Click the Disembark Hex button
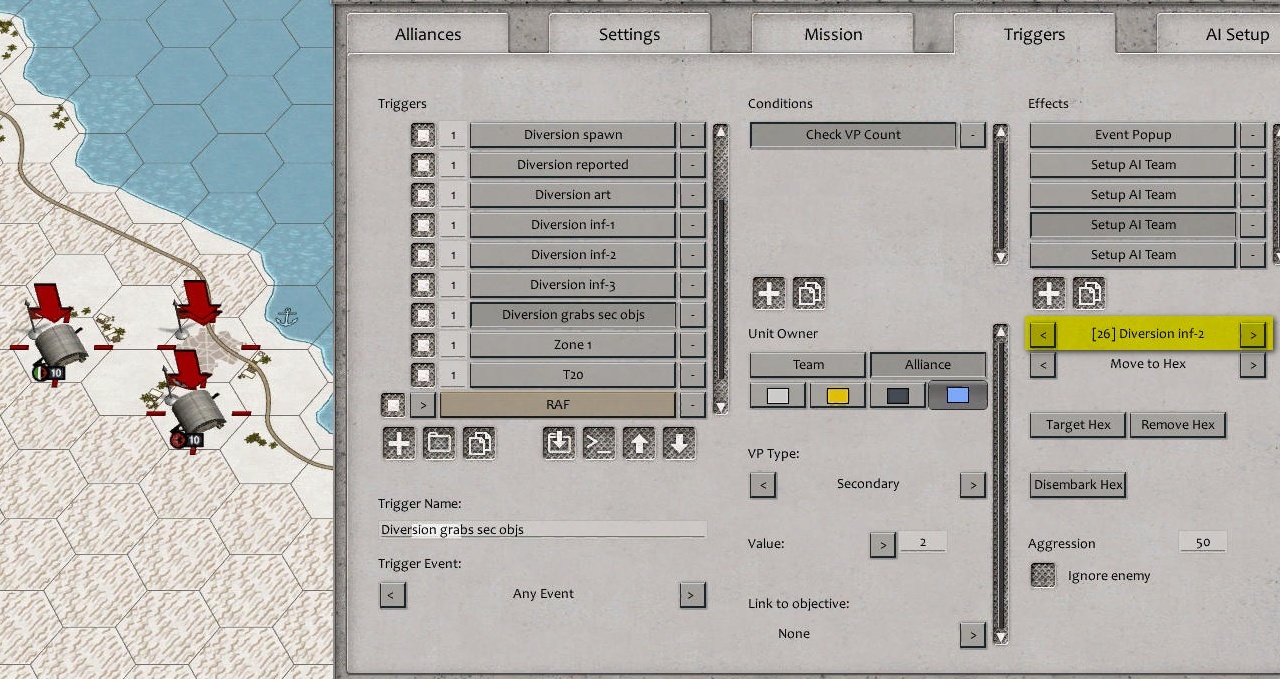This screenshot has width=1280, height=679. [x=1078, y=485]
